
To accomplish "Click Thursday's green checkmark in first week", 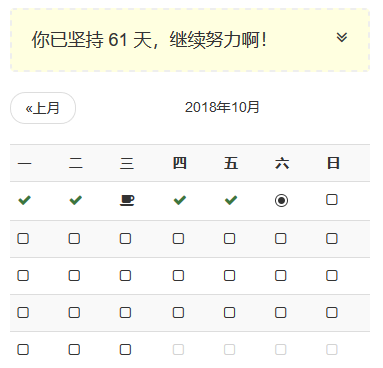I will point(180,200).
